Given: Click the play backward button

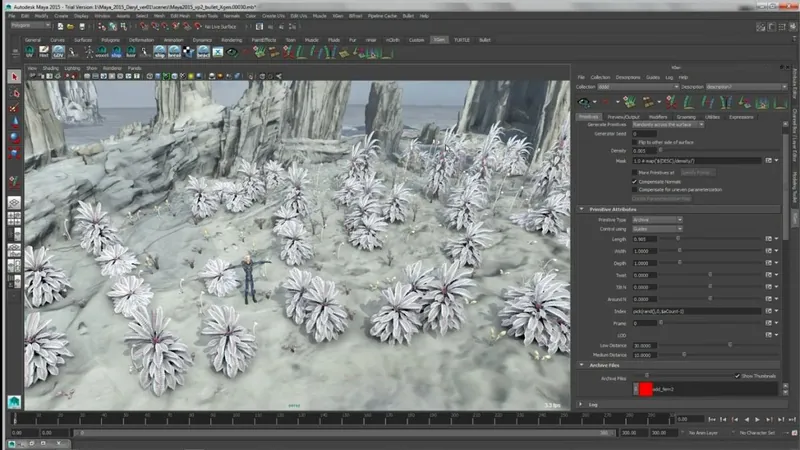Looking at the screenshot, I should point(746,419).
